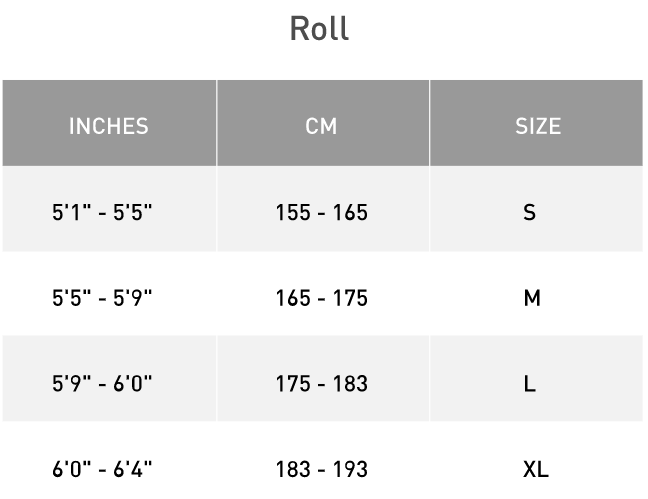This screenshot has height=499, width=648.
Task: Click the 165 - 175 cm cell
Action: (x=321, y=298)
